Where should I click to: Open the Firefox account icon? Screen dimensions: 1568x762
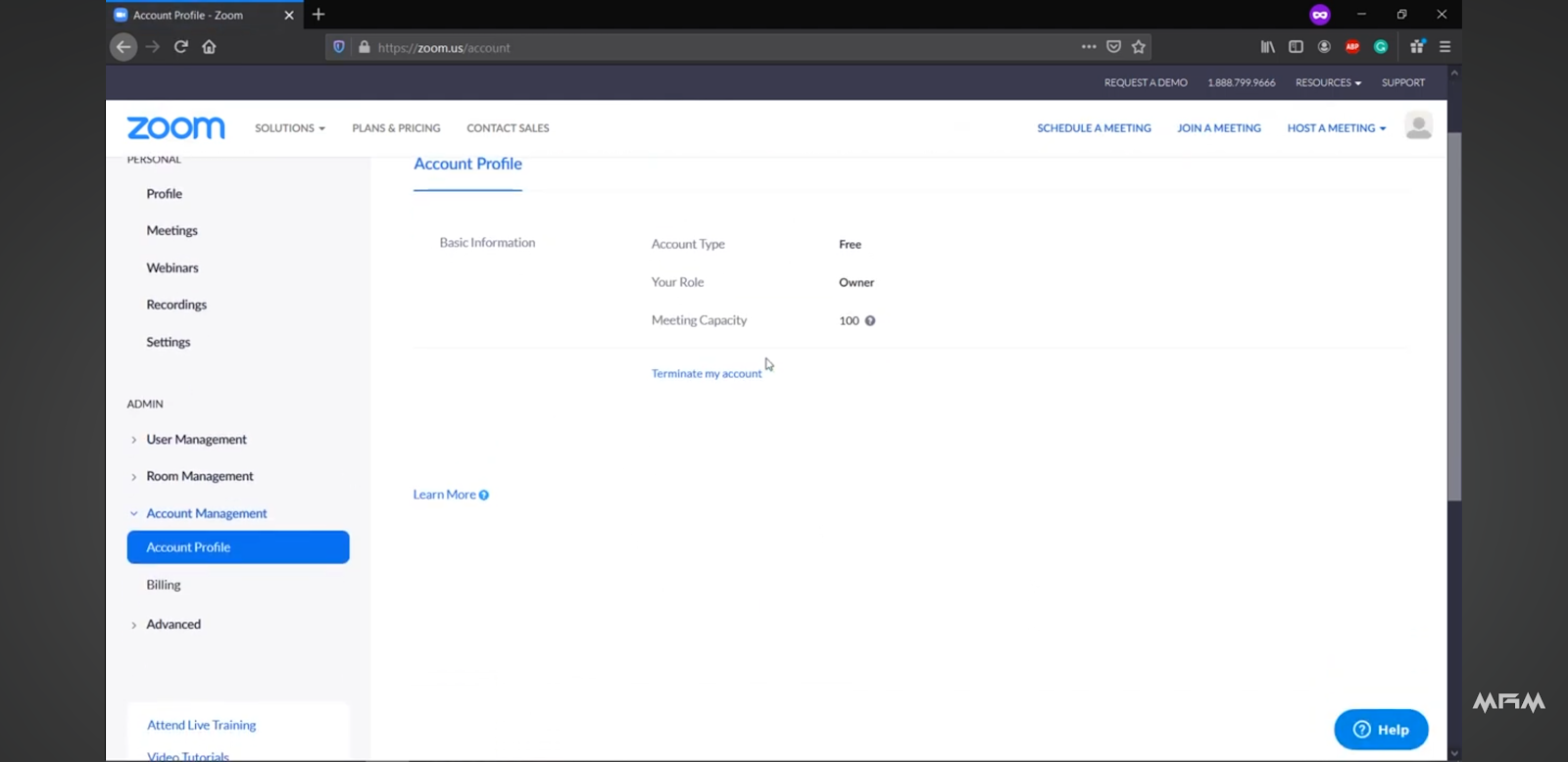coord(1324,47)
